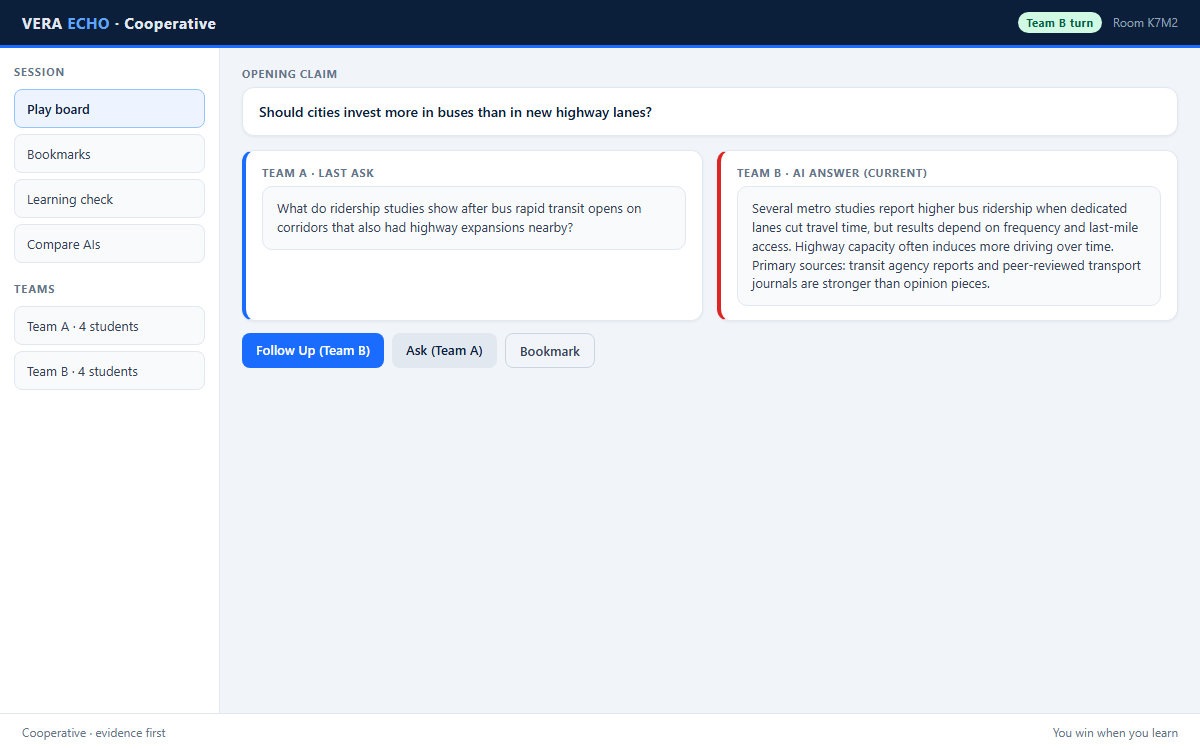This screenshot has width=1200, height=750.
Task: Open the Learning check section
Action: (x=109, y=199)
